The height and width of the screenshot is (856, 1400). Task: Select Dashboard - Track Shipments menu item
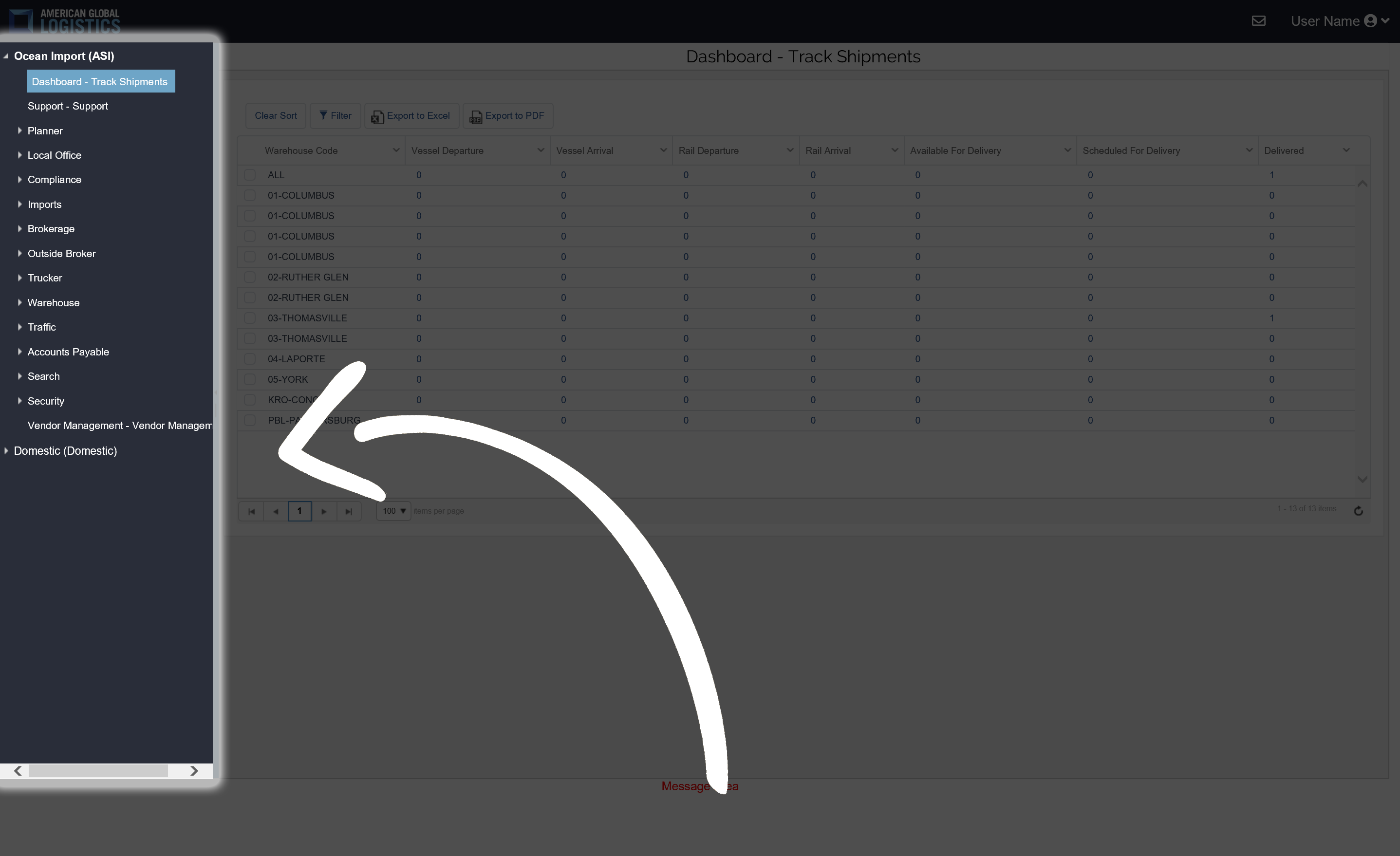click(101, 81)
